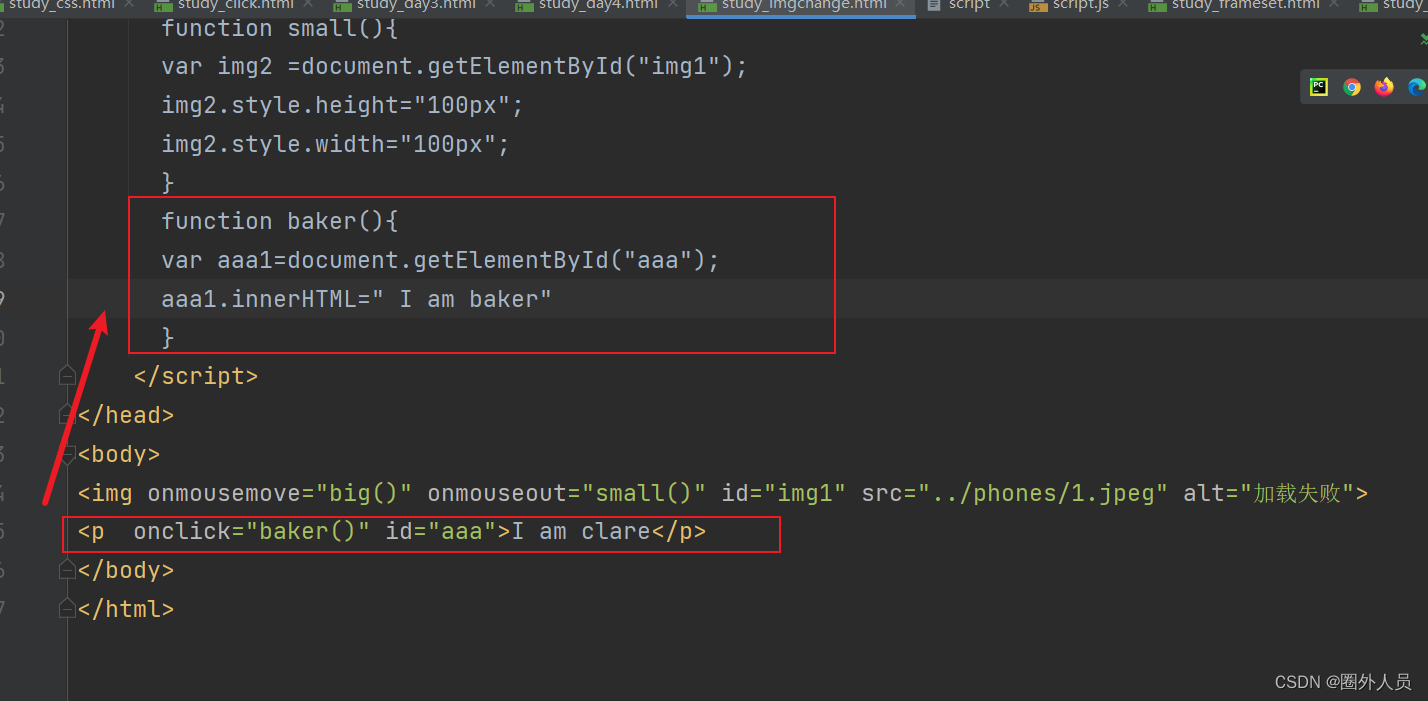Click the aaa1.innerHTML=" I am baker" line
Viewport: 1428px width, 701px height.
[357, 299]
